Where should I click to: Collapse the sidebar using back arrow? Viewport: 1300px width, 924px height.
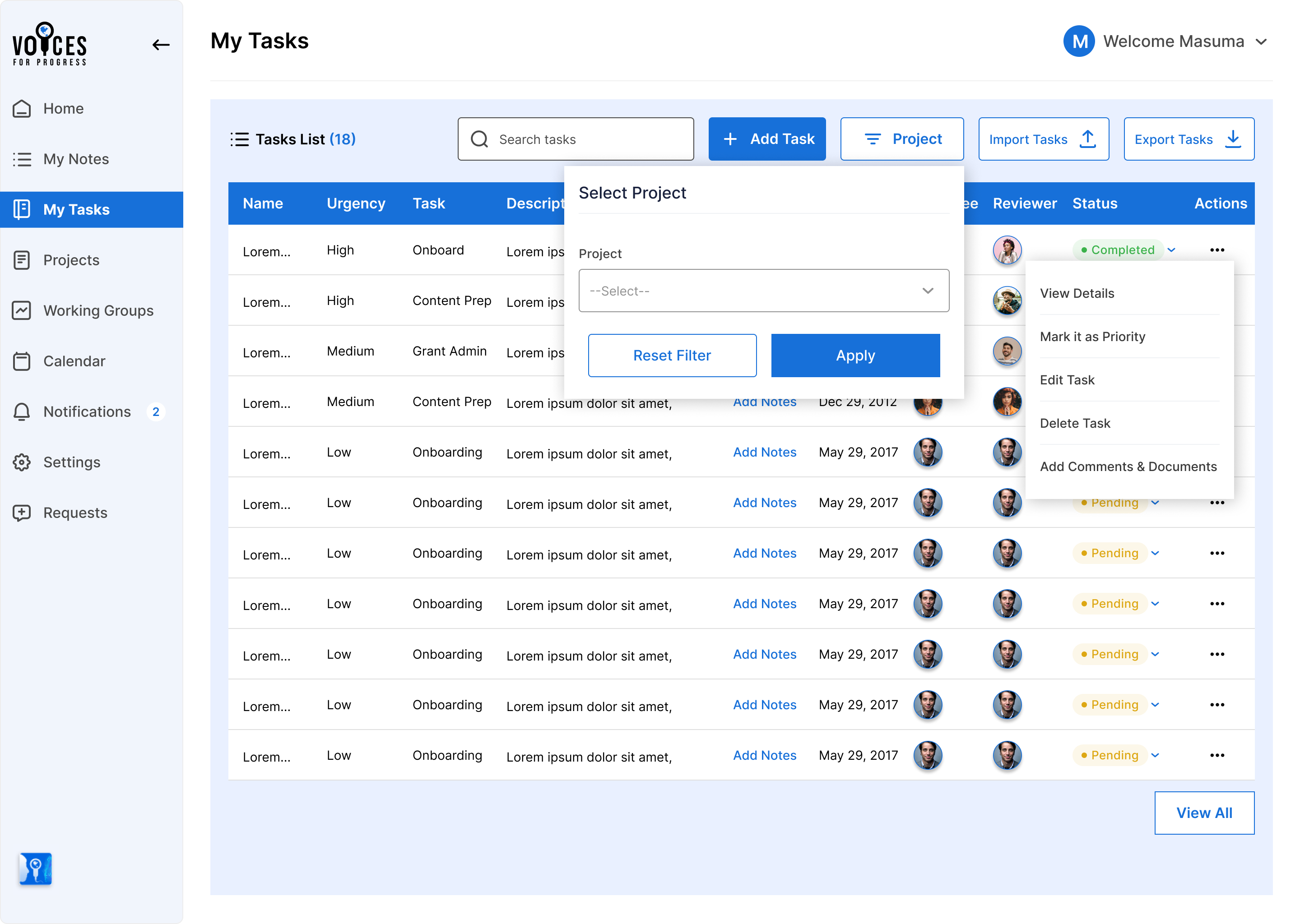pyautogui.click(x=161, y=44)
